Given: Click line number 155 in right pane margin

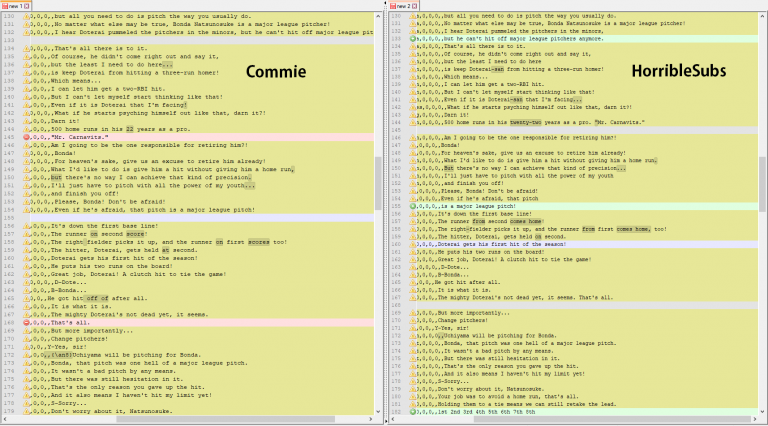Looking at the screenshot, I should pyautogui.click(x=396, y=206).
